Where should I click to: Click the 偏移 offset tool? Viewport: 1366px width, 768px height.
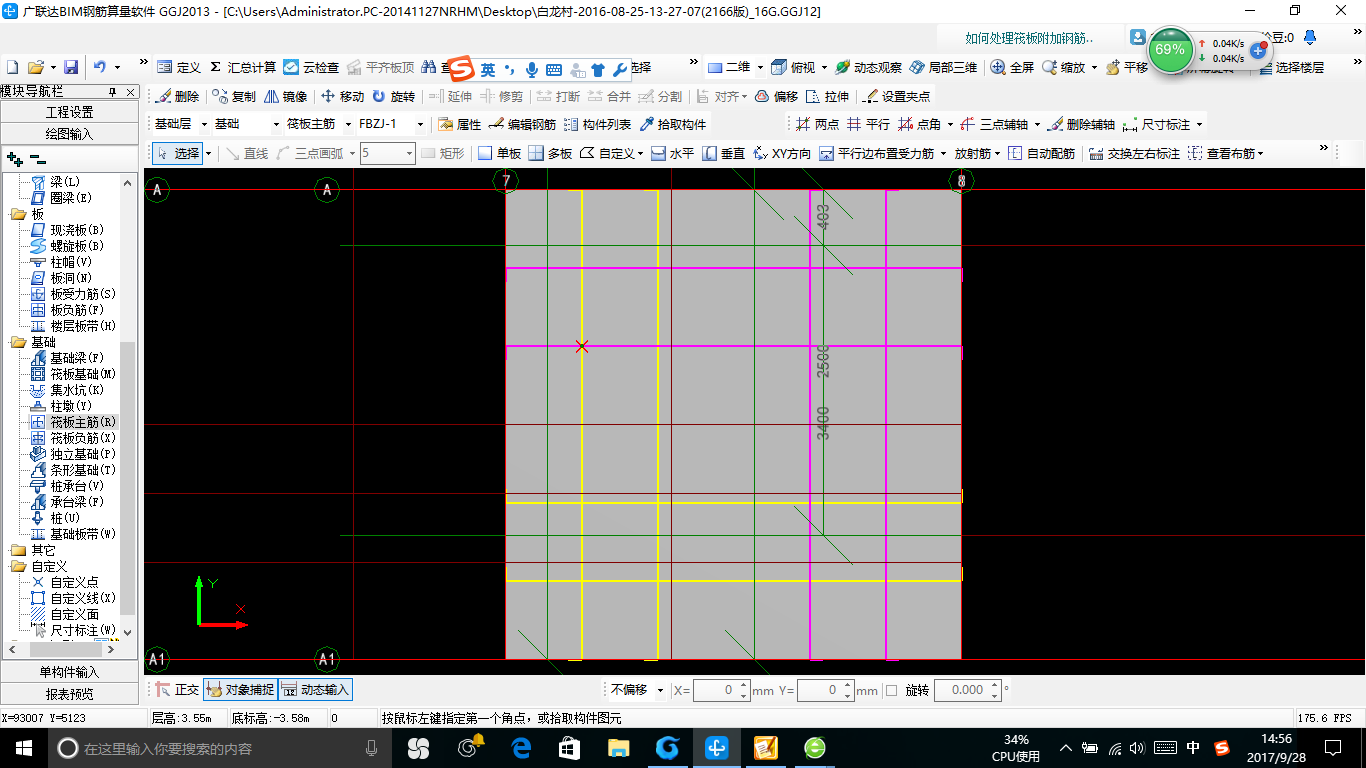[777, 96]
